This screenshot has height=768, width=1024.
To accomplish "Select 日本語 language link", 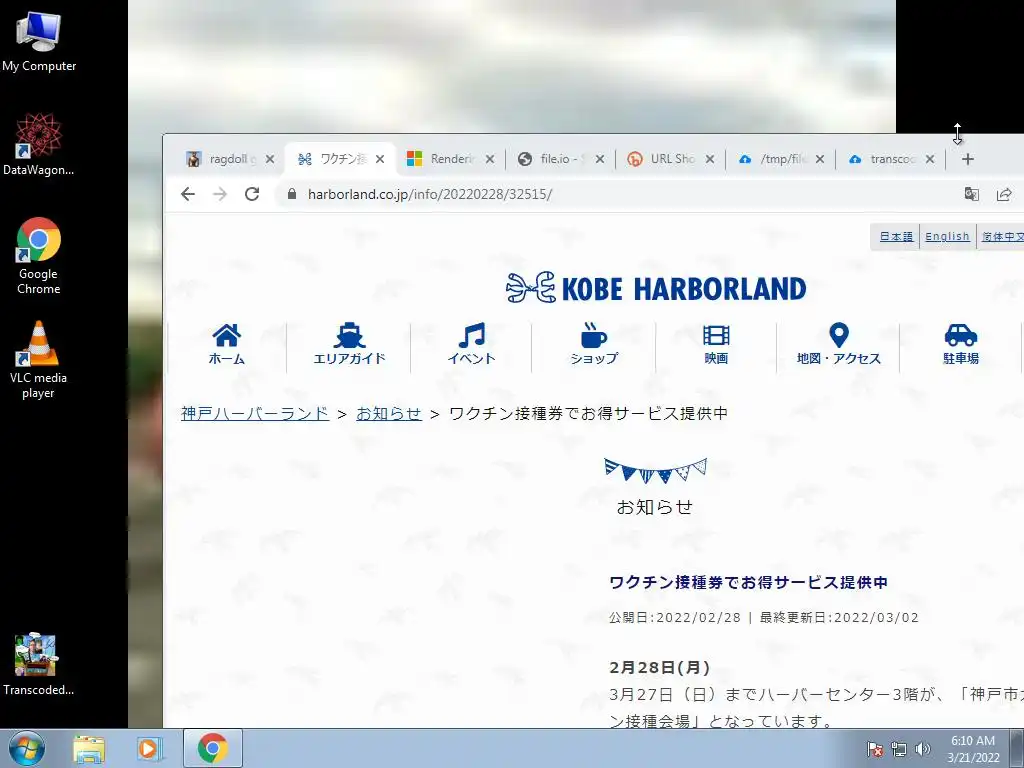I will (x=896, y=236).
